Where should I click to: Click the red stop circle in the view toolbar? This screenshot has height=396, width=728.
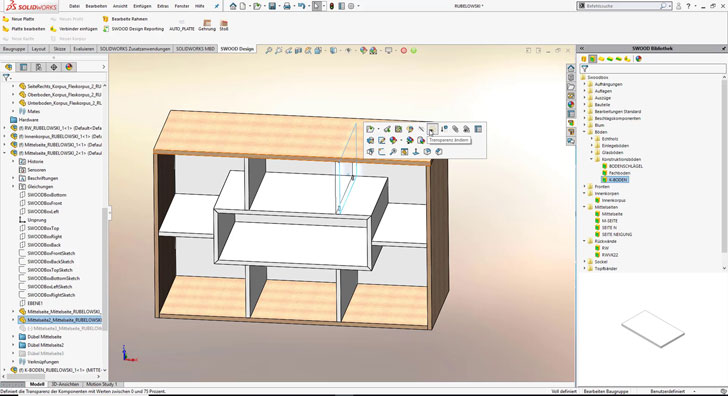(403, 51)
